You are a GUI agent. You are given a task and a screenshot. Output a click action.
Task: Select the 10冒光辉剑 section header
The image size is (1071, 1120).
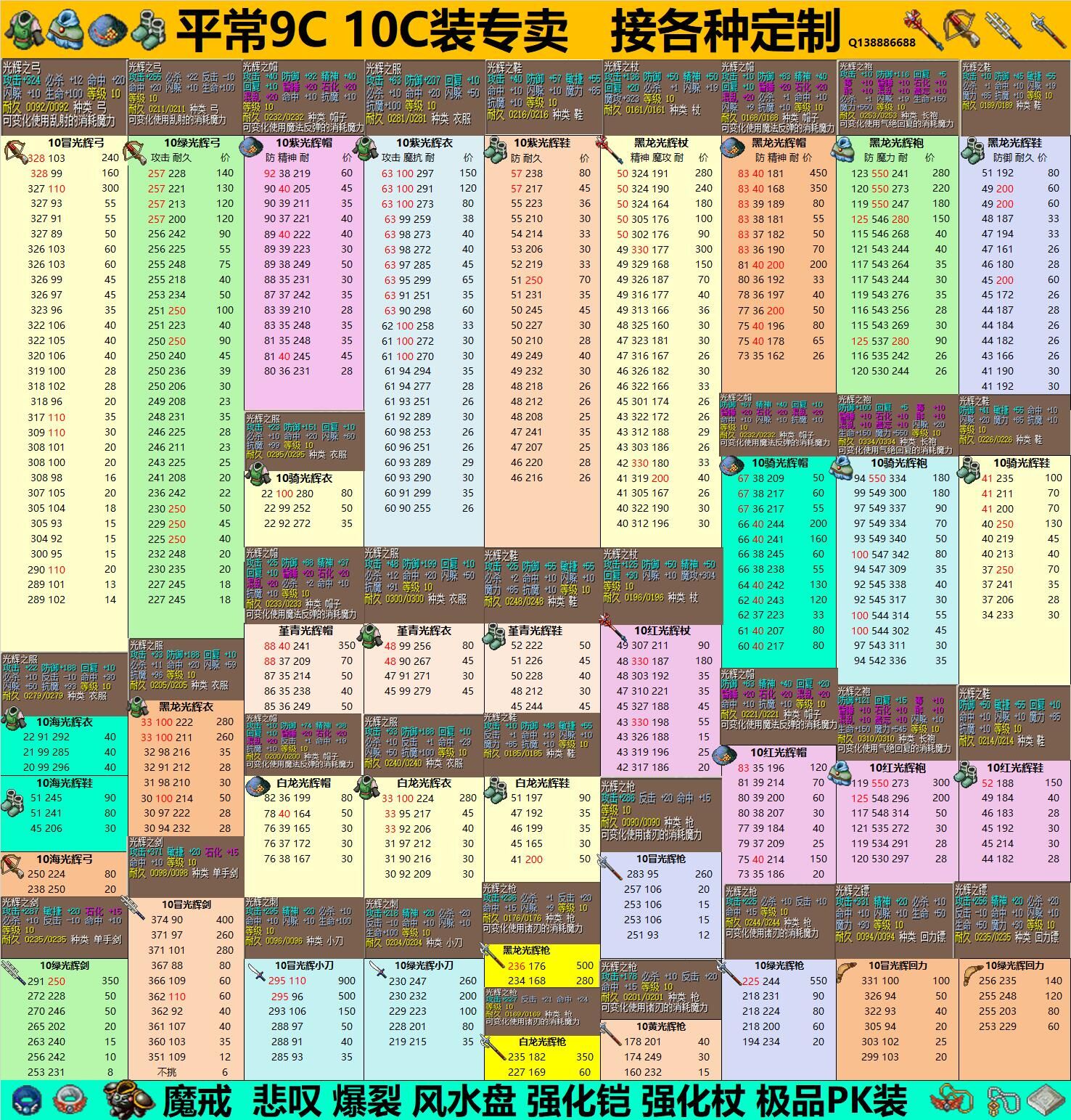pyautogui.click(x=186, y=904)
